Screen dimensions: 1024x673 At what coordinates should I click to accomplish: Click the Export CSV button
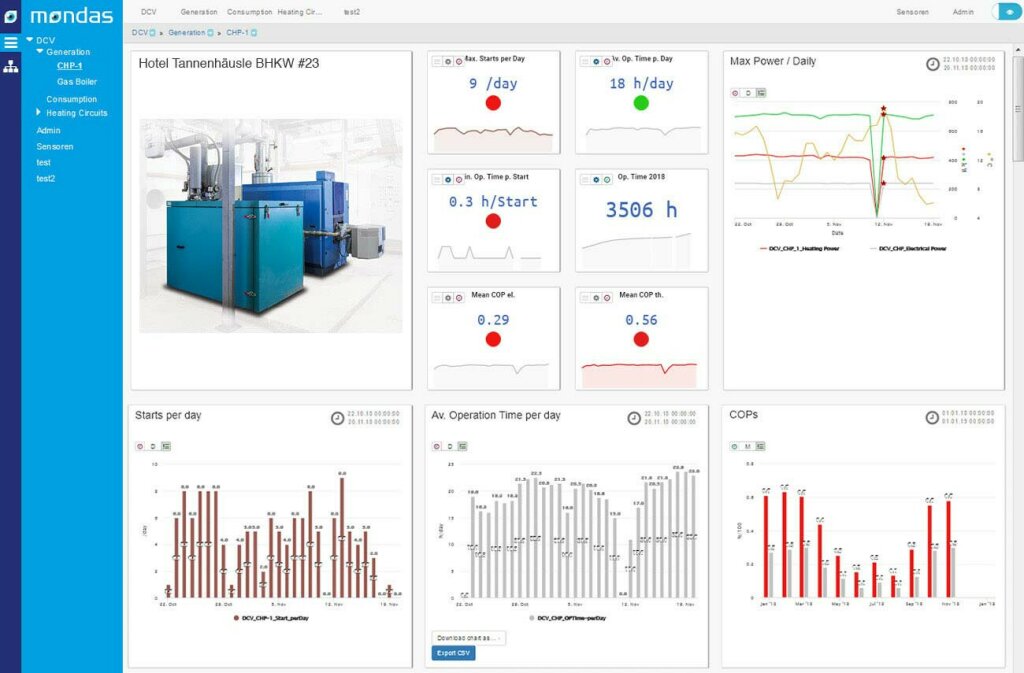click(453, 653)
